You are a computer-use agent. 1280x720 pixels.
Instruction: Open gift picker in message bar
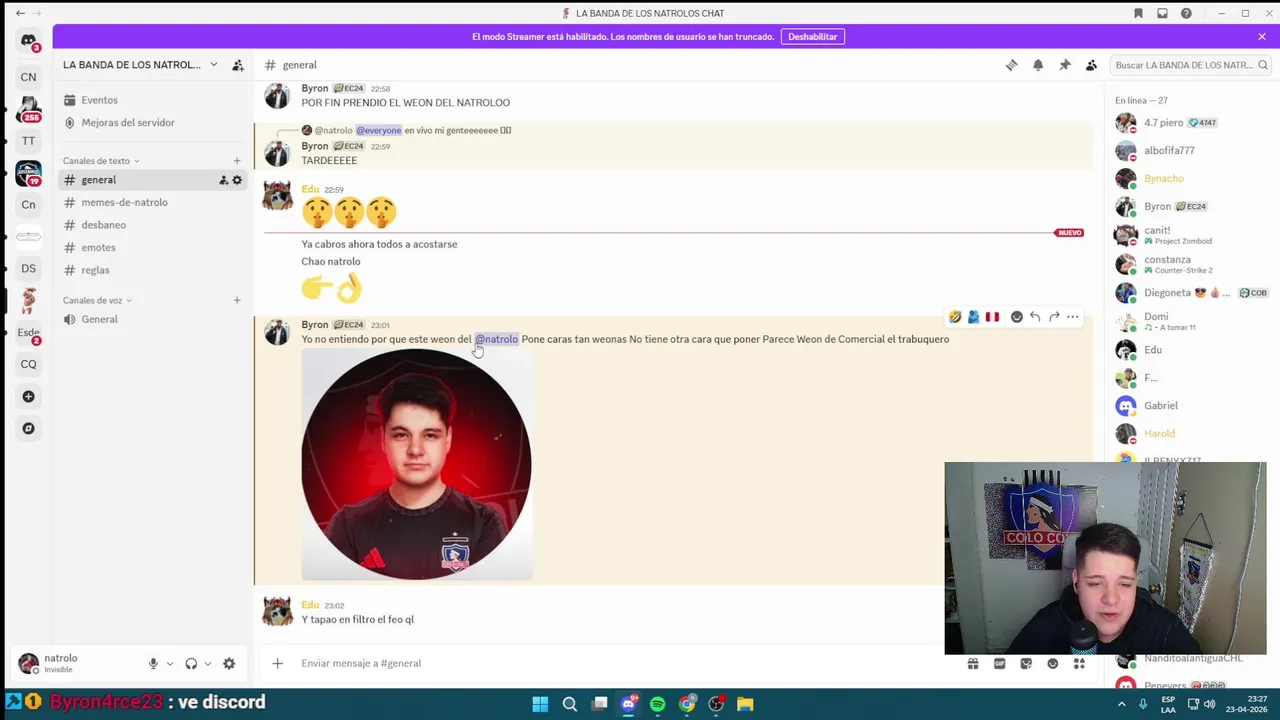973,663
